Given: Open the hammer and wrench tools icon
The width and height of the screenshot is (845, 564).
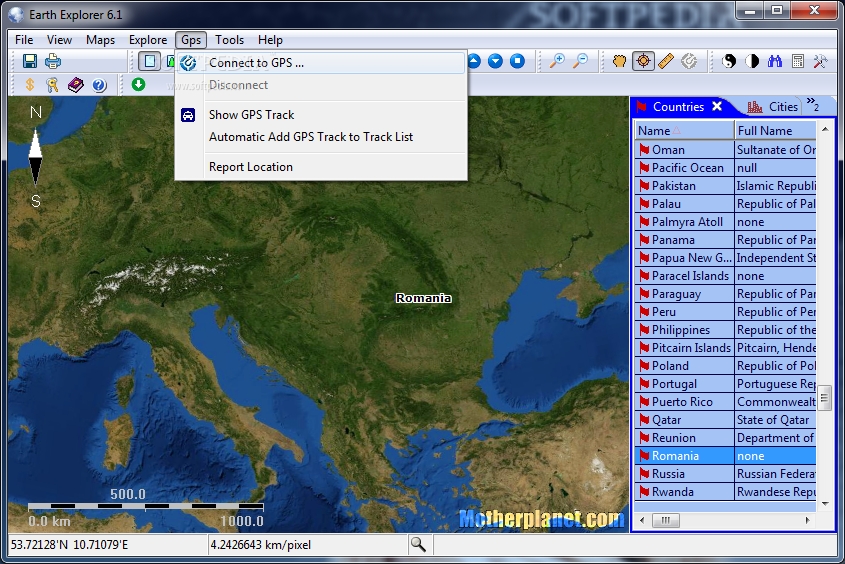Looking at the screenshot, I should click(x=821, y=61).
